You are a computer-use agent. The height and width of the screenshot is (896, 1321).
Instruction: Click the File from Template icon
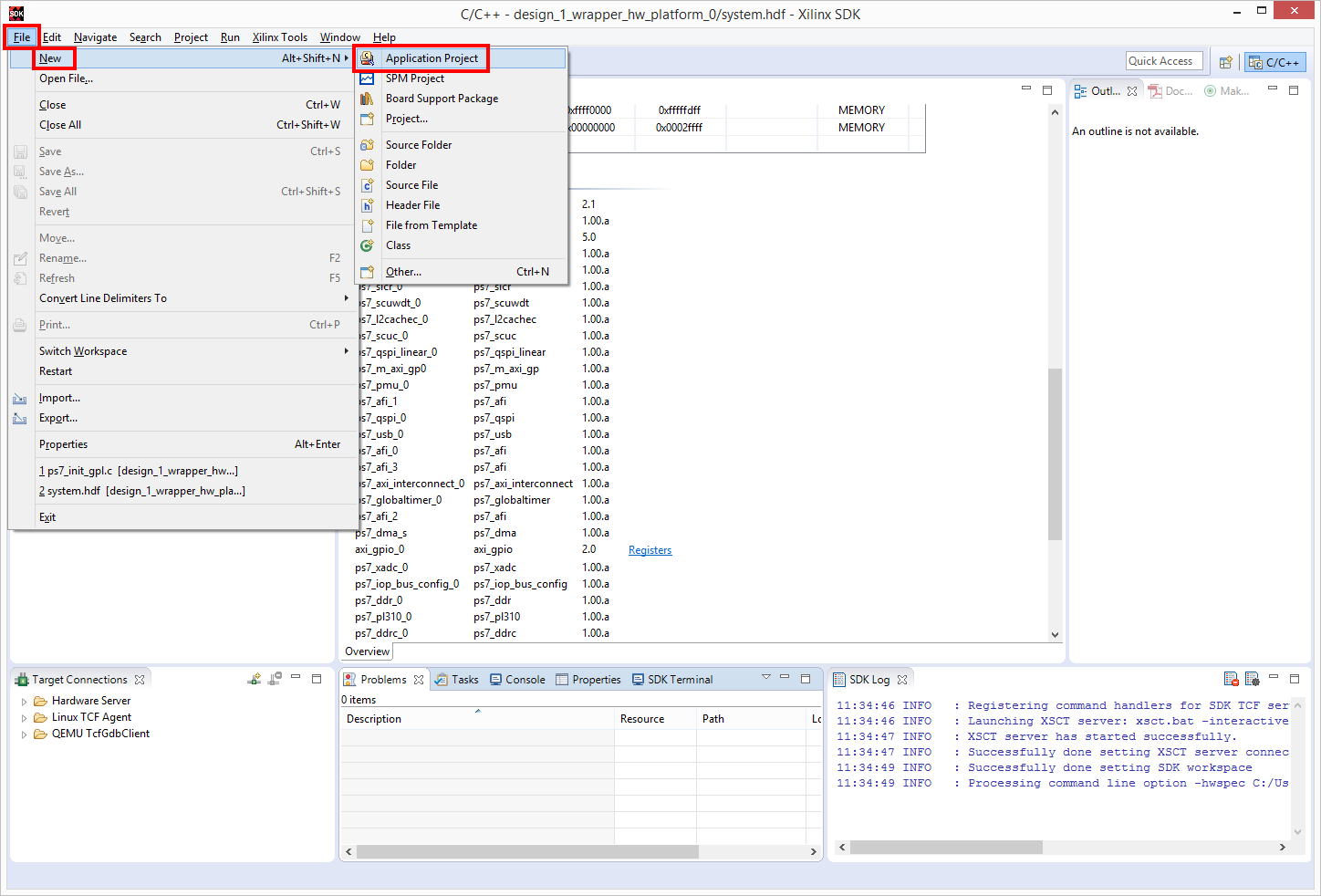point(367,225)
